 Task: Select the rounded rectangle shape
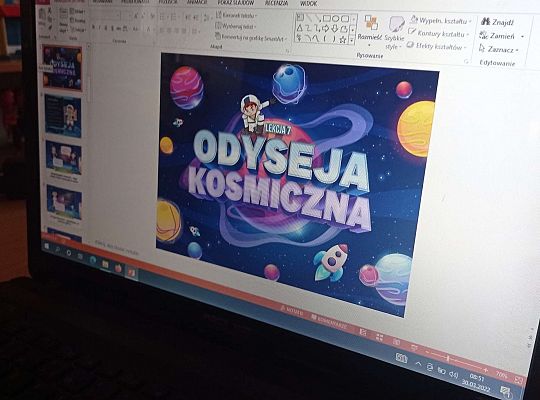344,19
